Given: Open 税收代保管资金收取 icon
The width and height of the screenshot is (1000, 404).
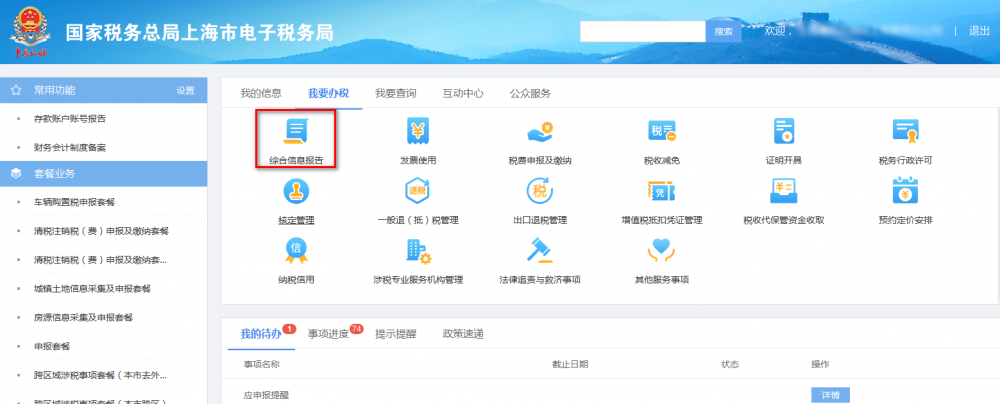Looking at the screenshot, I should pos(783,191).
